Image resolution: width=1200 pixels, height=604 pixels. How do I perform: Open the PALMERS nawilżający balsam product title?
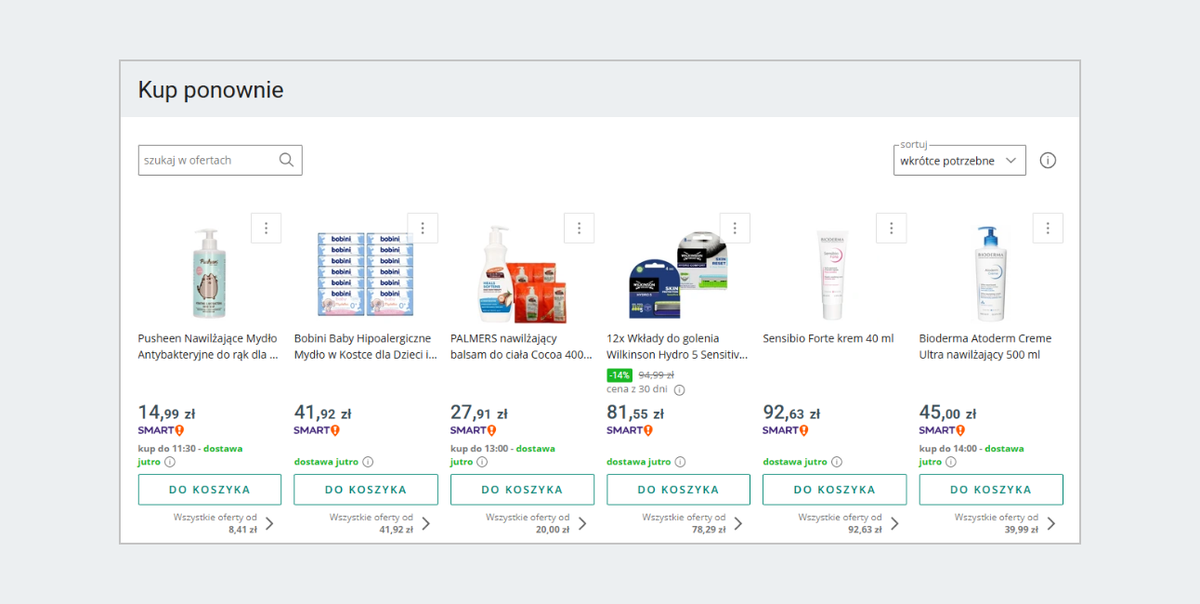[521, 346]
